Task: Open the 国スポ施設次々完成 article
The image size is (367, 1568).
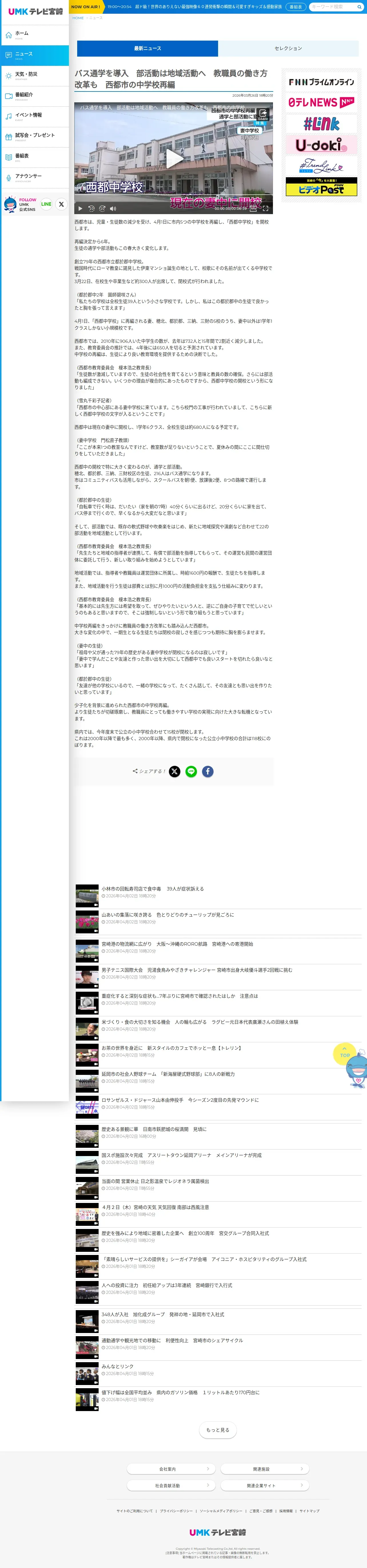Action: click(181, 1155)
